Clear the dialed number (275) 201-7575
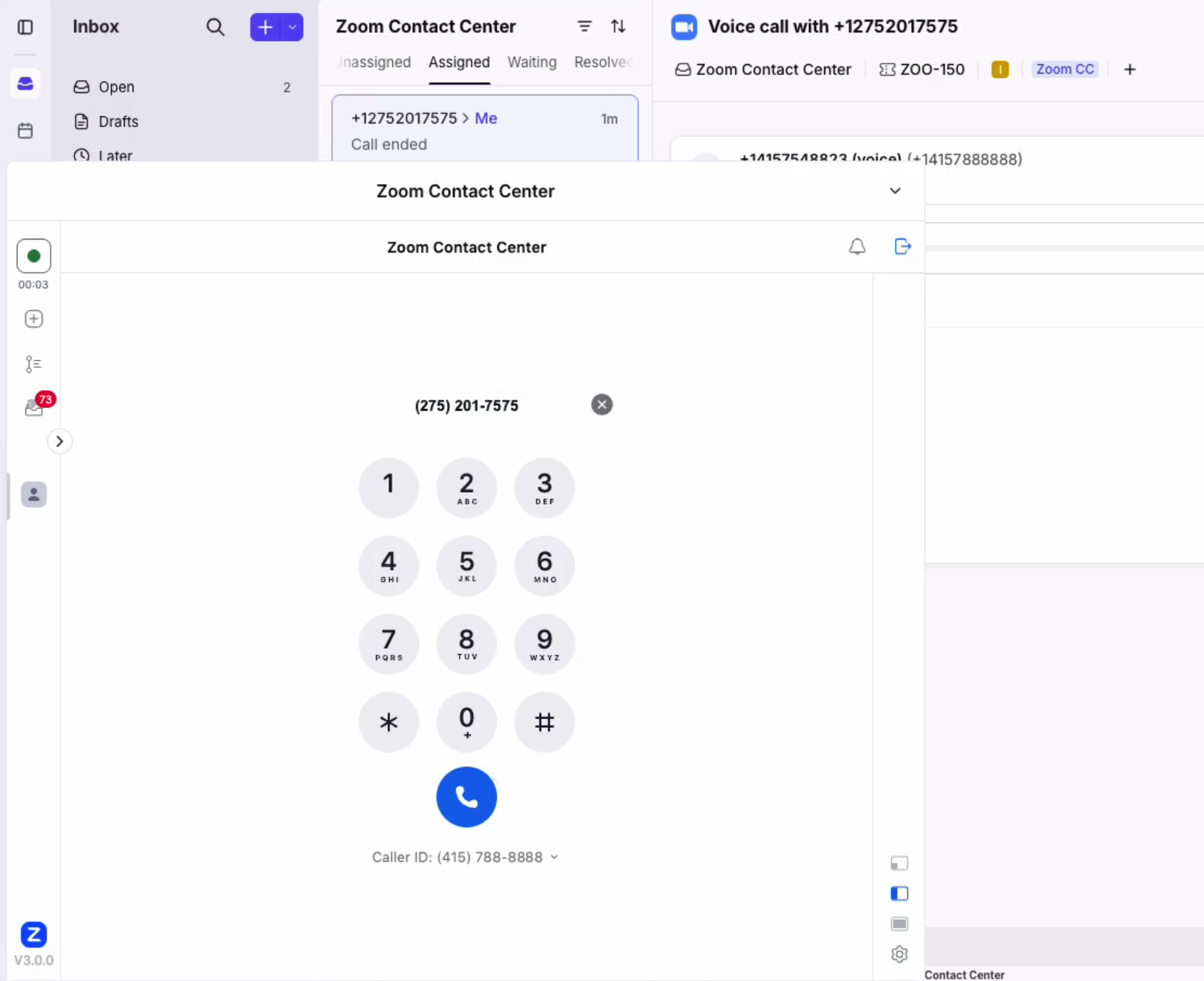Image resolution: width=1204 pixels, height=981 pixels. click(602, 405)
